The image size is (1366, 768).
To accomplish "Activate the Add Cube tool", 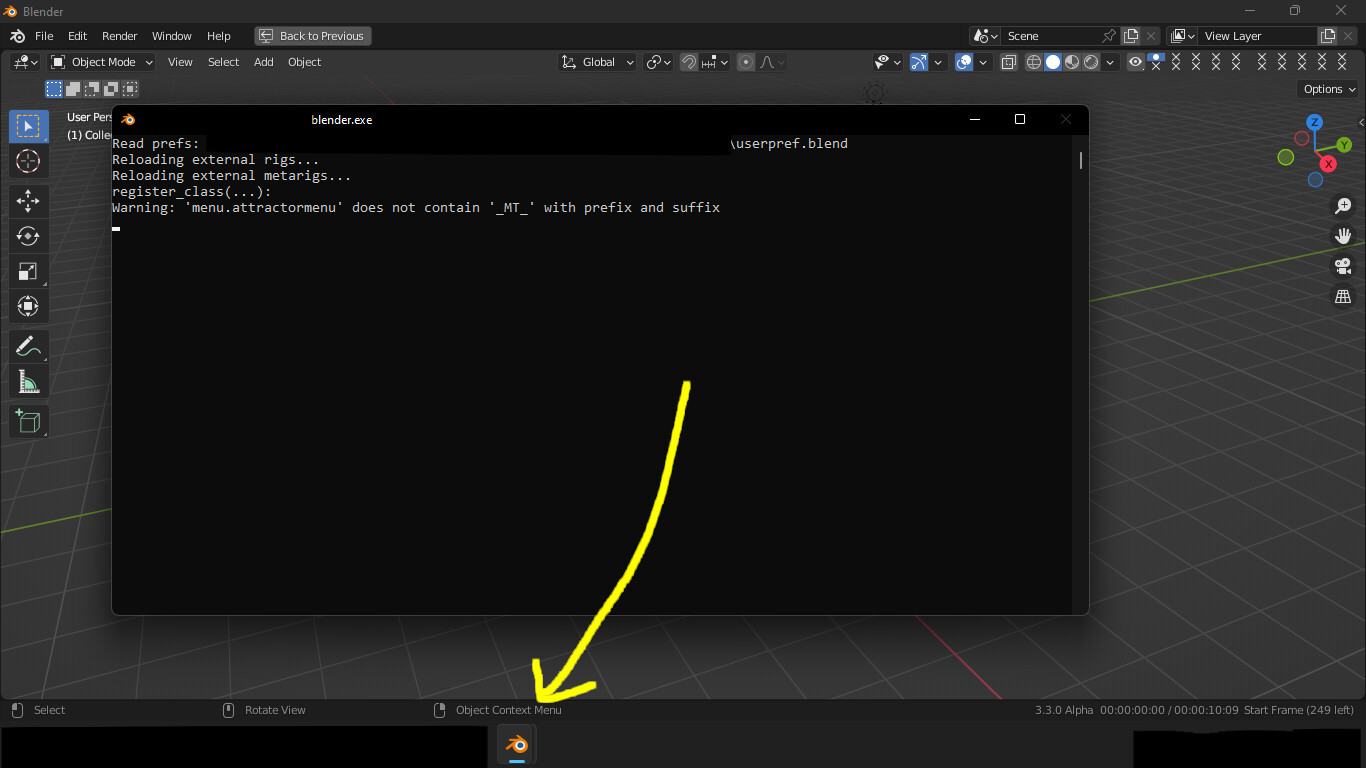I will (x=28, y=421).
